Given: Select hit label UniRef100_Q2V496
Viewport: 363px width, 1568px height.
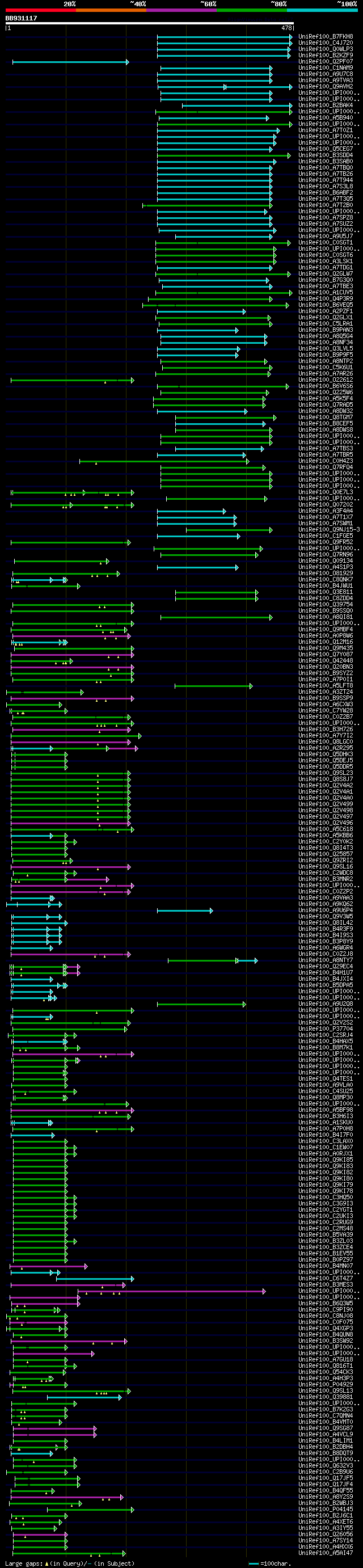Looking at the screenshot, I should (325, 823).
